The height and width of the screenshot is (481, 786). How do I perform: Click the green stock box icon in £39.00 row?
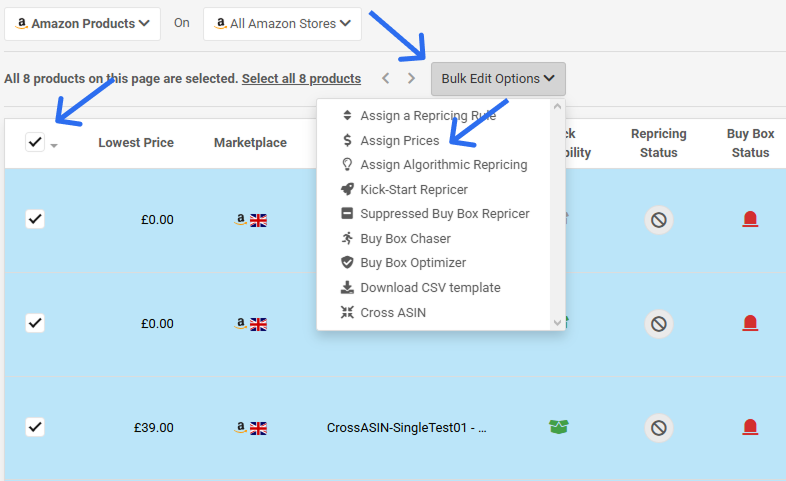tap(558, 427)
